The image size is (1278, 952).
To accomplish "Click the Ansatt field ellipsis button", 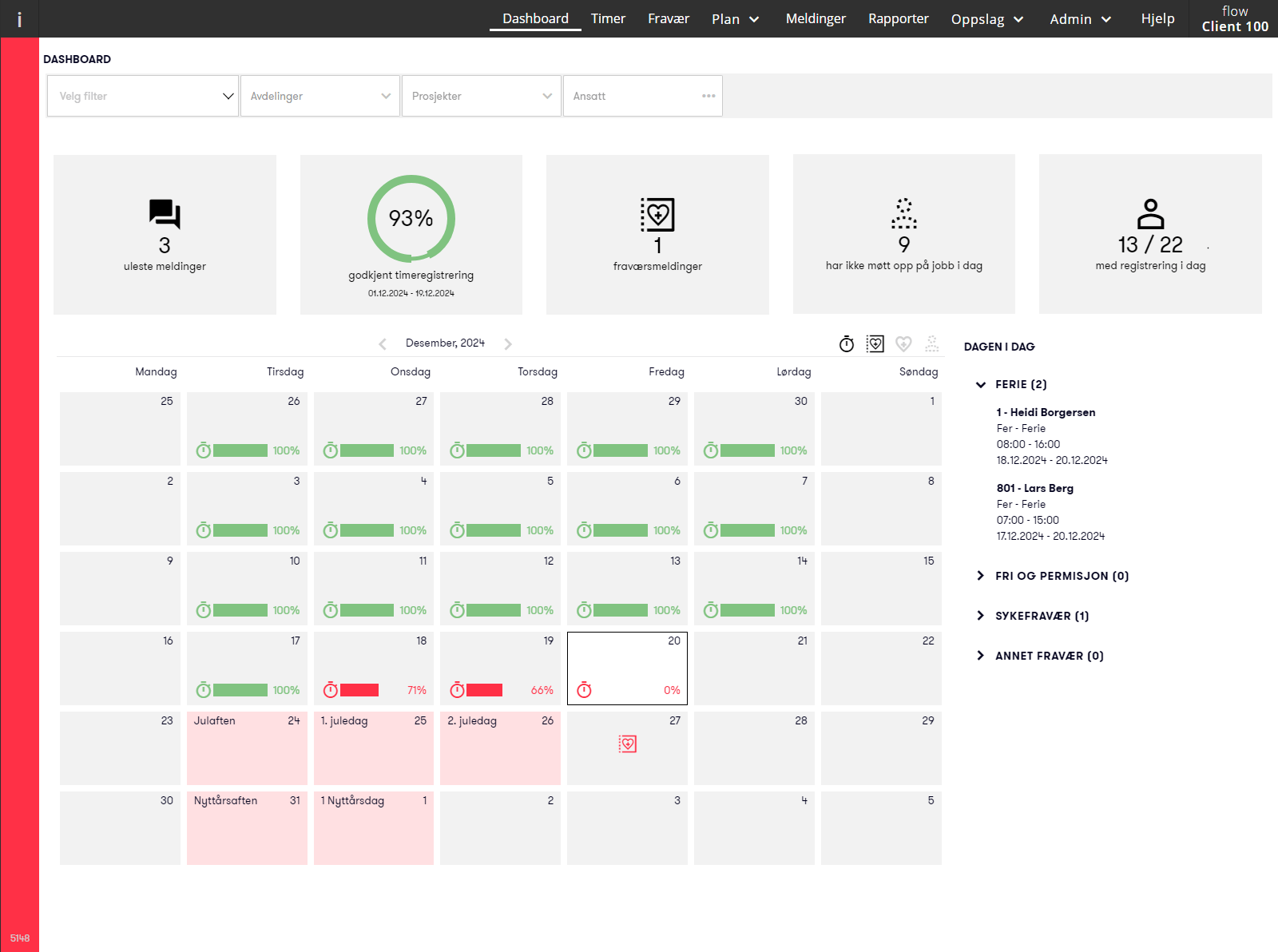I will click(x=708, y=96).
